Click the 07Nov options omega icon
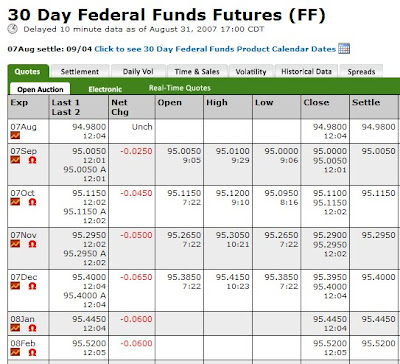The width and height of the screenshot is (400, 364). [32, 244]
